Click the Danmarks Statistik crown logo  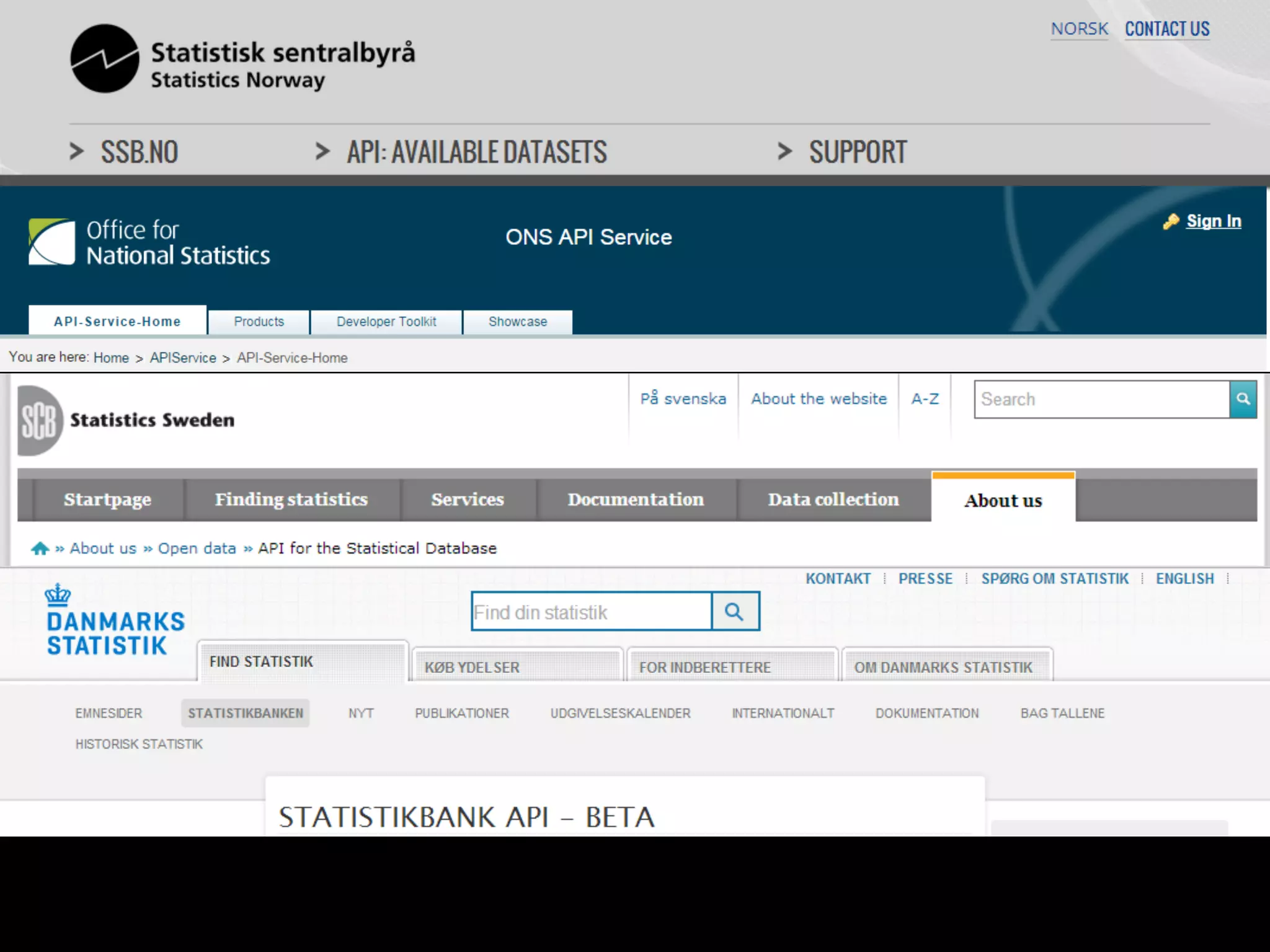[58, 595]
